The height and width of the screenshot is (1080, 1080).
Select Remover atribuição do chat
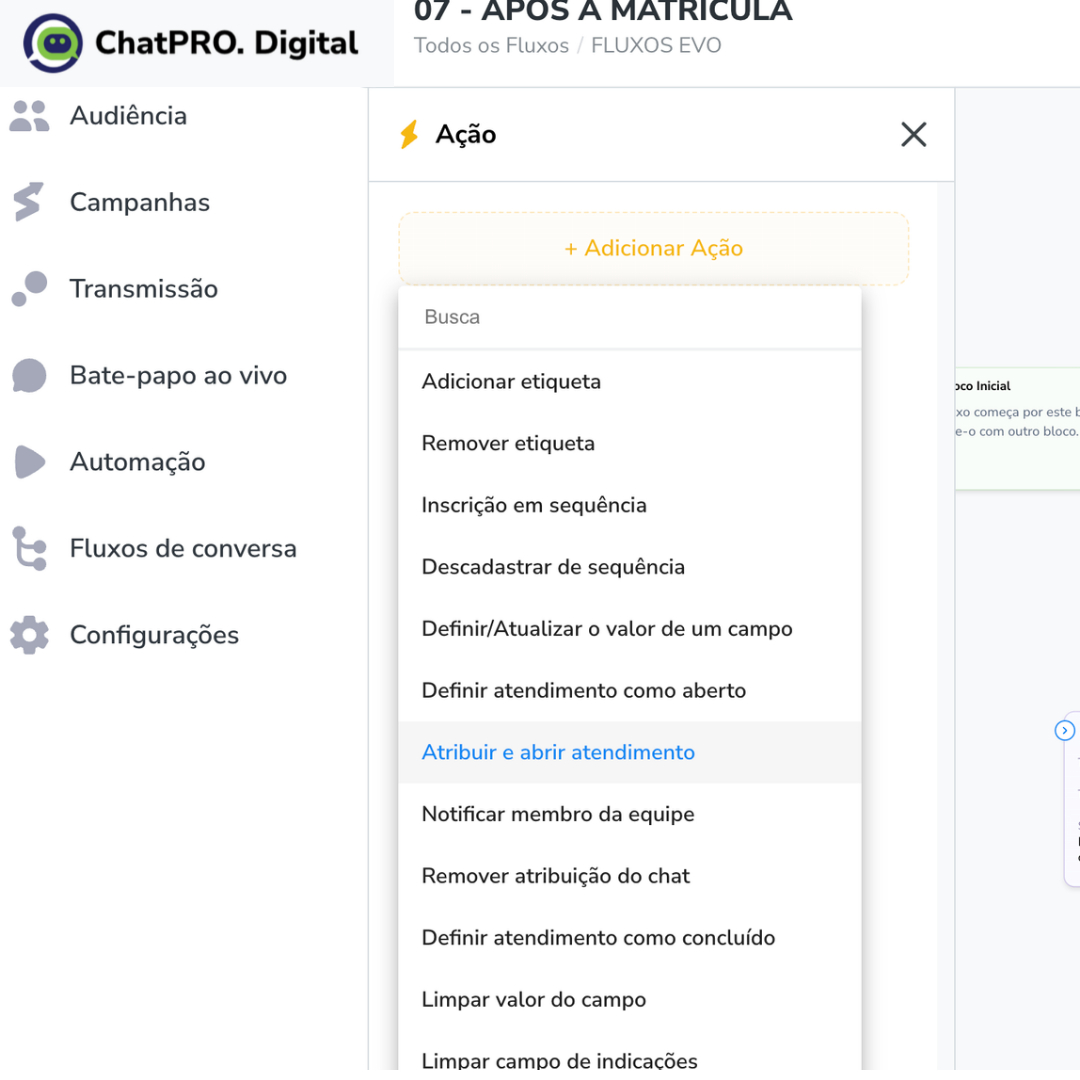[x=555, y=876]
